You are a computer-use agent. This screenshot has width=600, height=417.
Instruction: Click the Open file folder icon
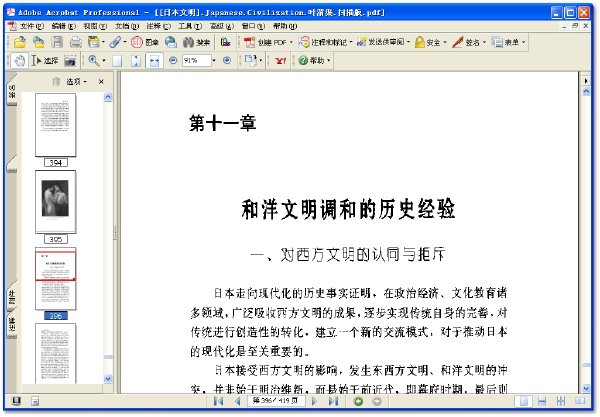pos(20,42)
